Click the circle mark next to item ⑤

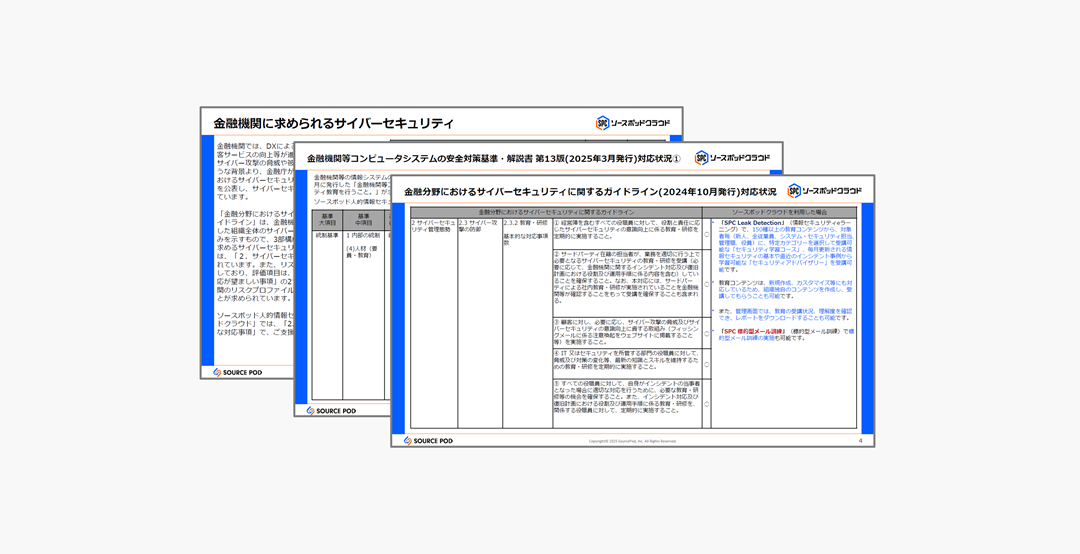tap(707, 404)
